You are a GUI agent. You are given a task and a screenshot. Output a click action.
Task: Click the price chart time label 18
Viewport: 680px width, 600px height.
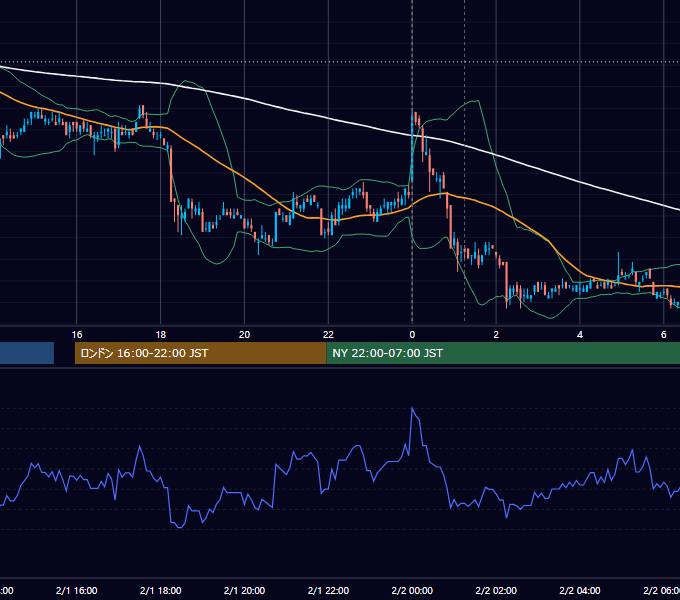[160, 334]
